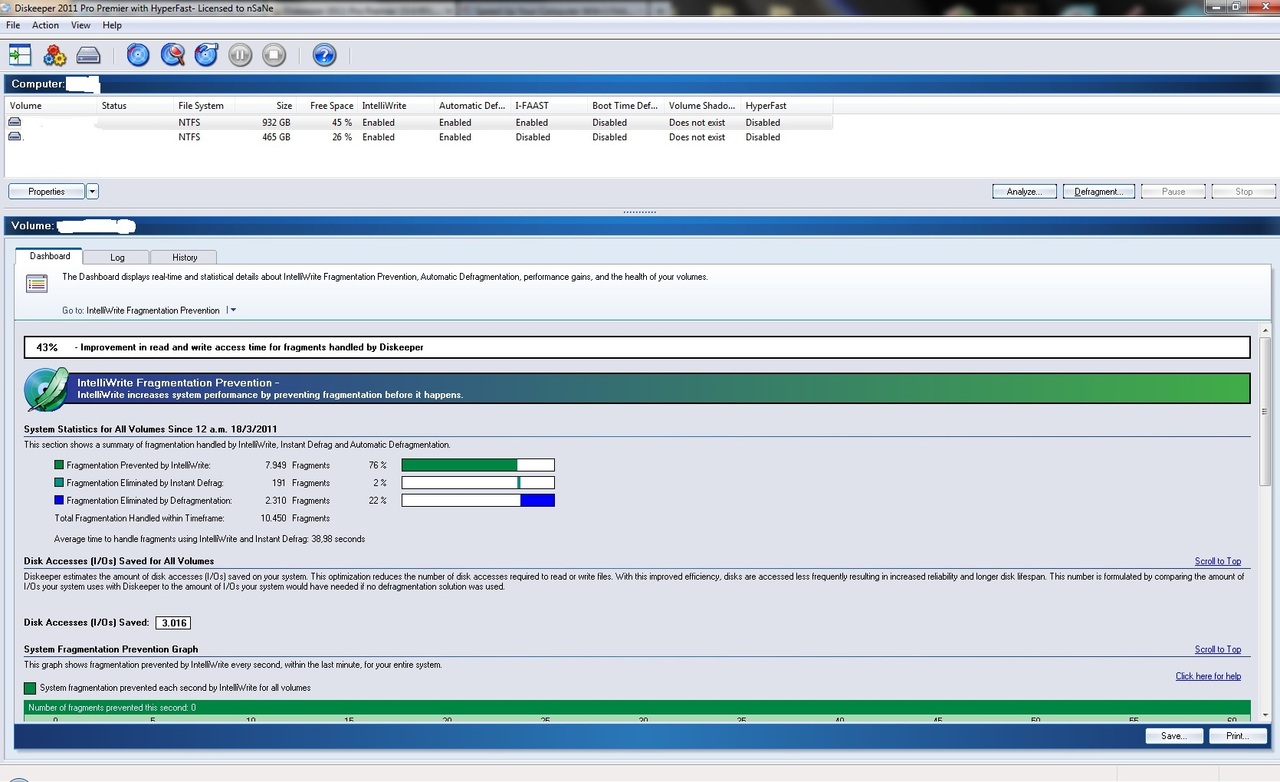Select the Dashboard tab
The height and width of the screenshot is (782, 1280).
click(x=49, y=256)
